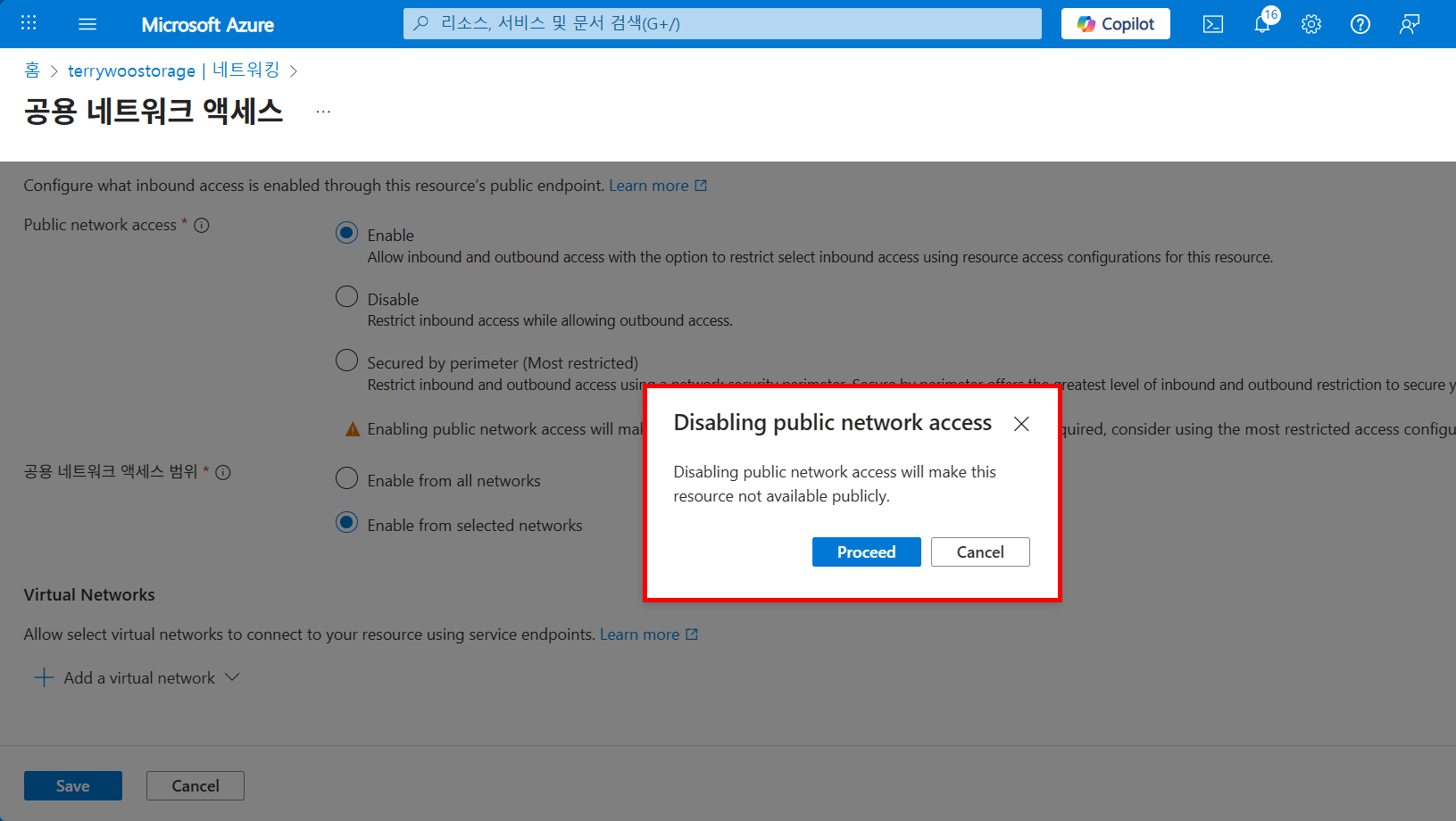The height and width of the screenshot is (821, 1456).
Task: Open the feedback person icon
Action: (x=1410, y=24)
